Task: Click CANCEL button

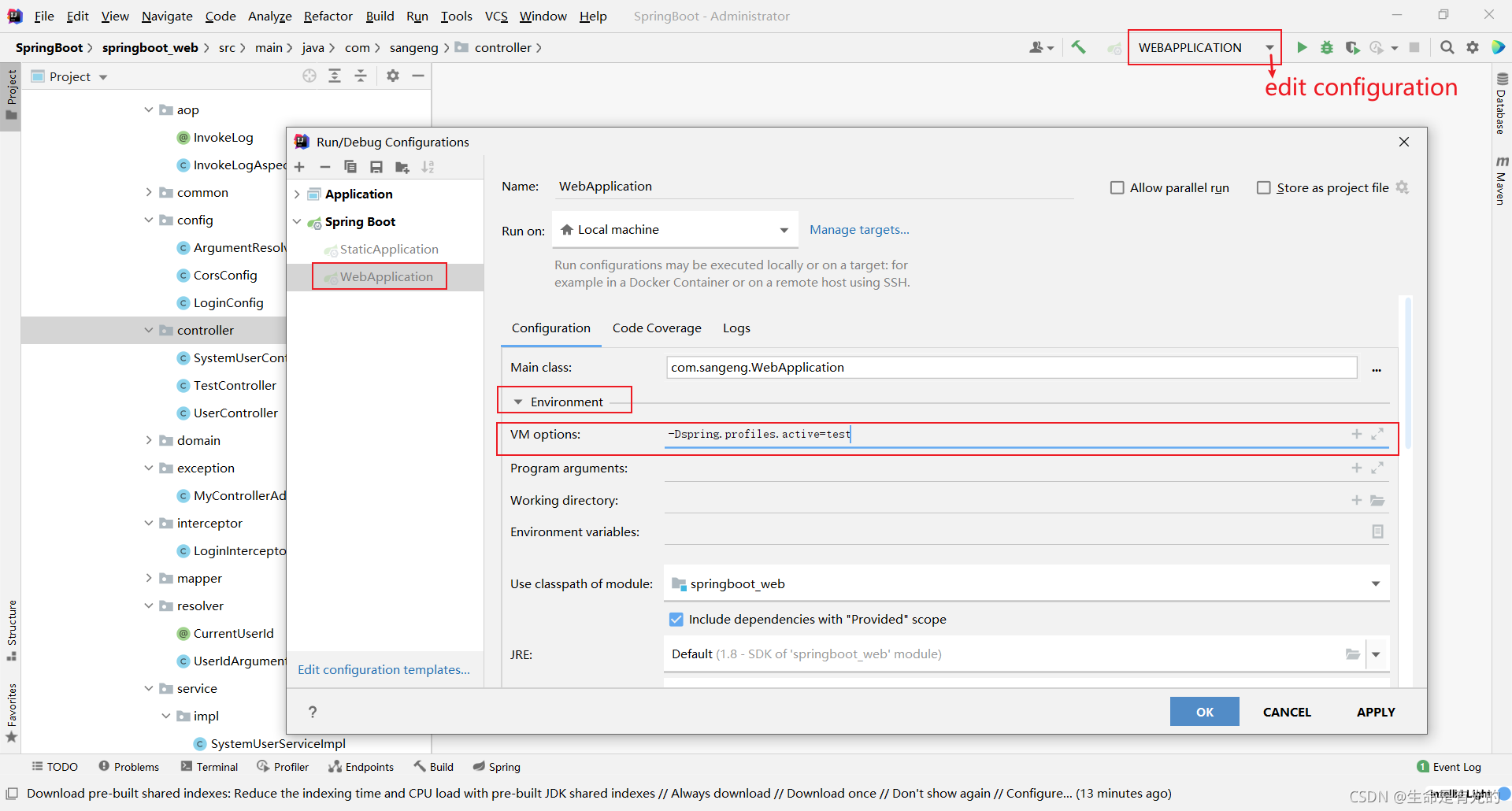Action: point(1287,712)
